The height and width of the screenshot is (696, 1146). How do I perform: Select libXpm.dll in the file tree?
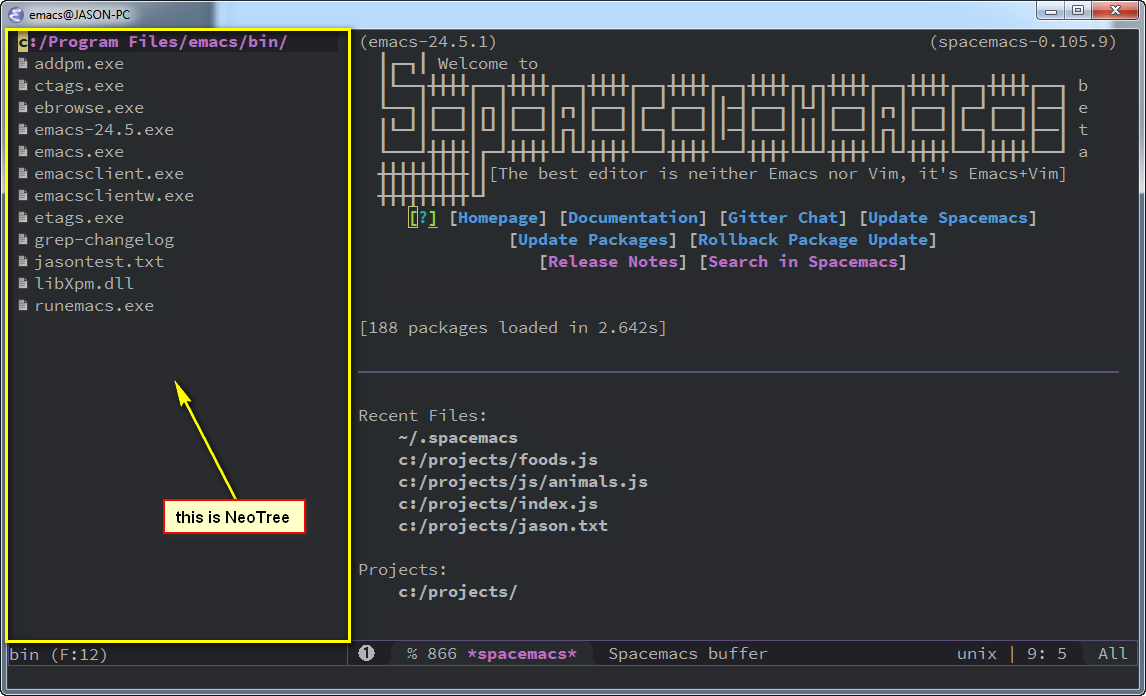point(84,284)
